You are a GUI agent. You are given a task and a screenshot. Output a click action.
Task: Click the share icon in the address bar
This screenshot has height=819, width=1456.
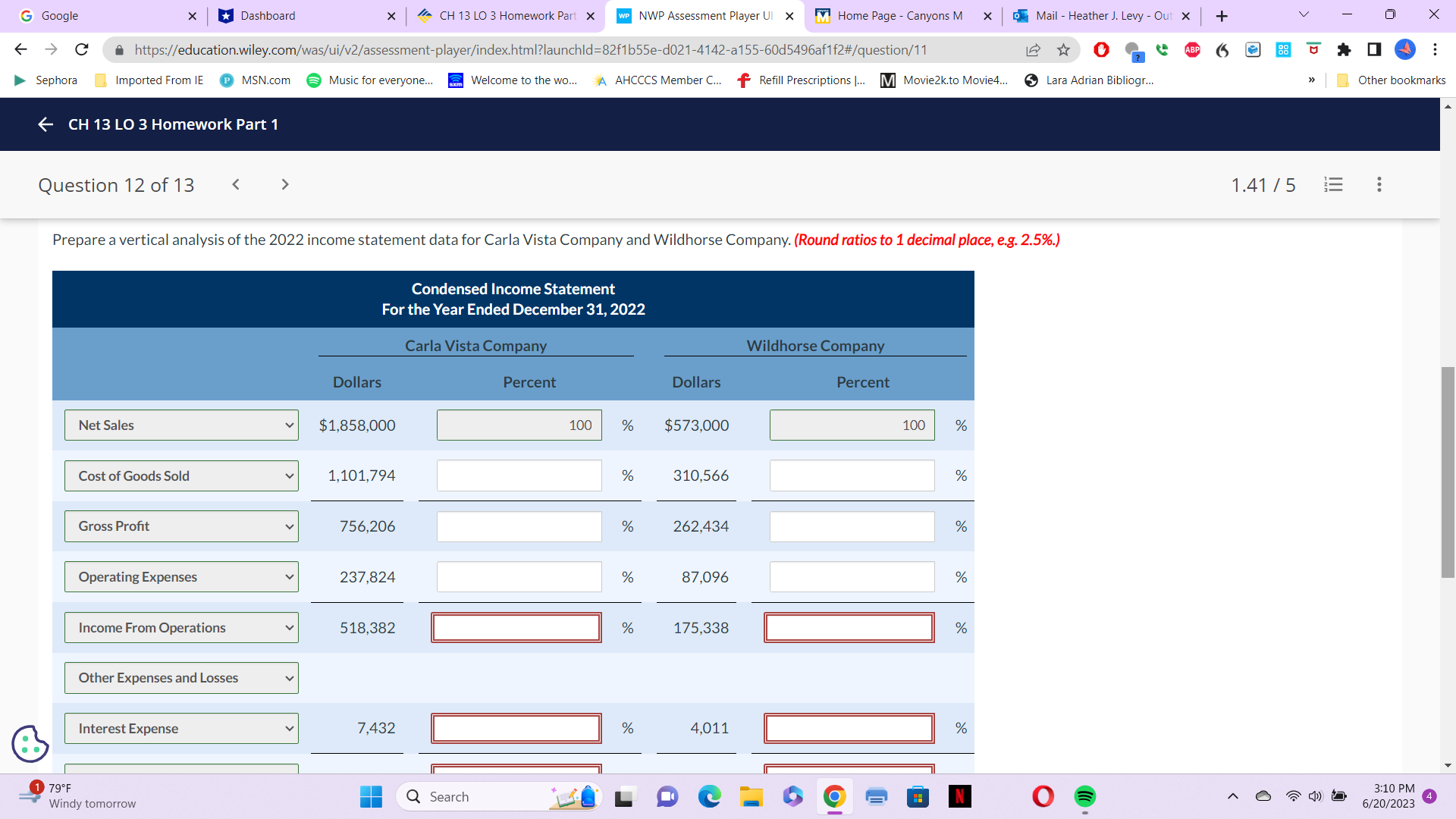[1033, 50]
